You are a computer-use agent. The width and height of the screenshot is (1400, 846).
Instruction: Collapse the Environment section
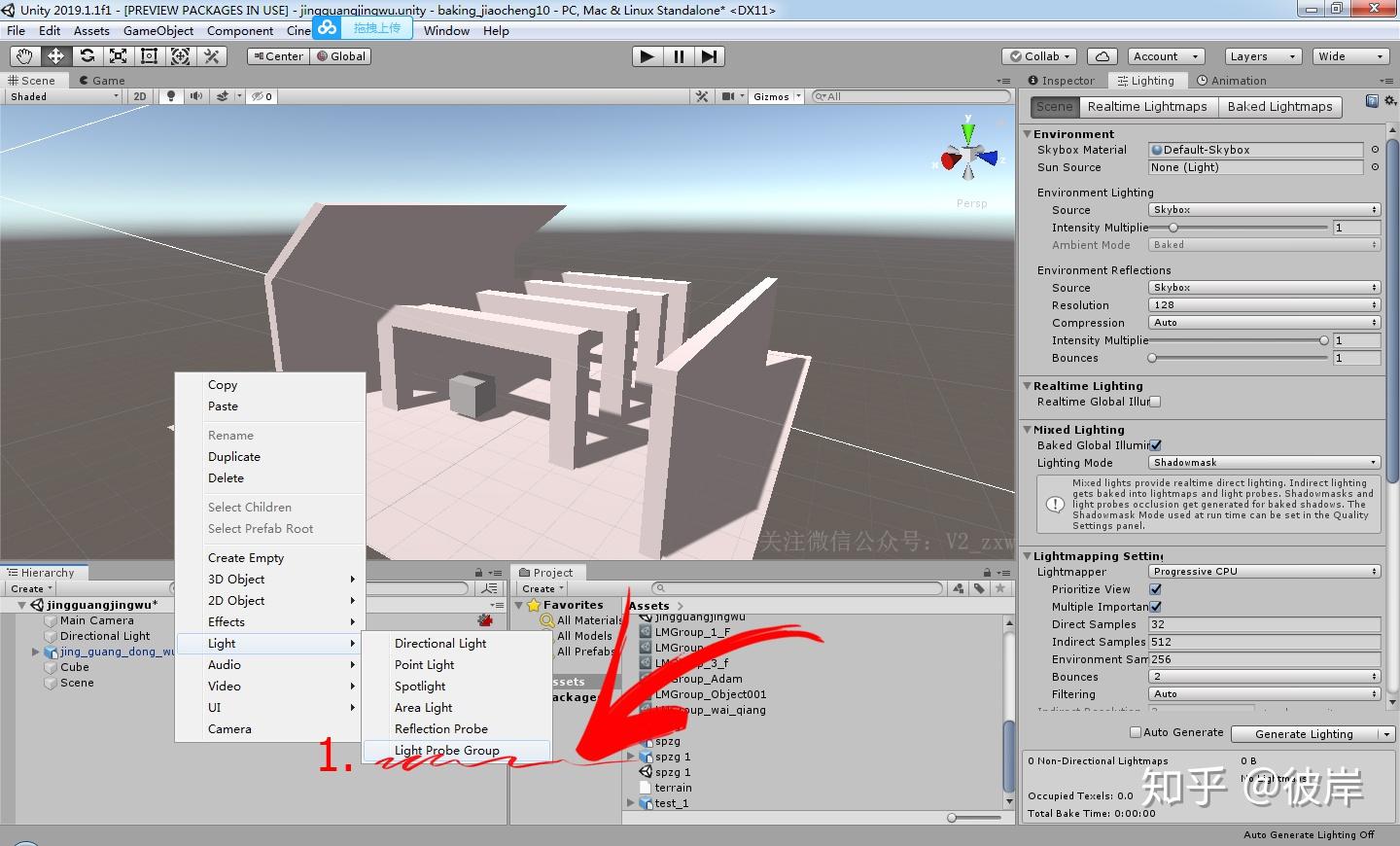1027,134
